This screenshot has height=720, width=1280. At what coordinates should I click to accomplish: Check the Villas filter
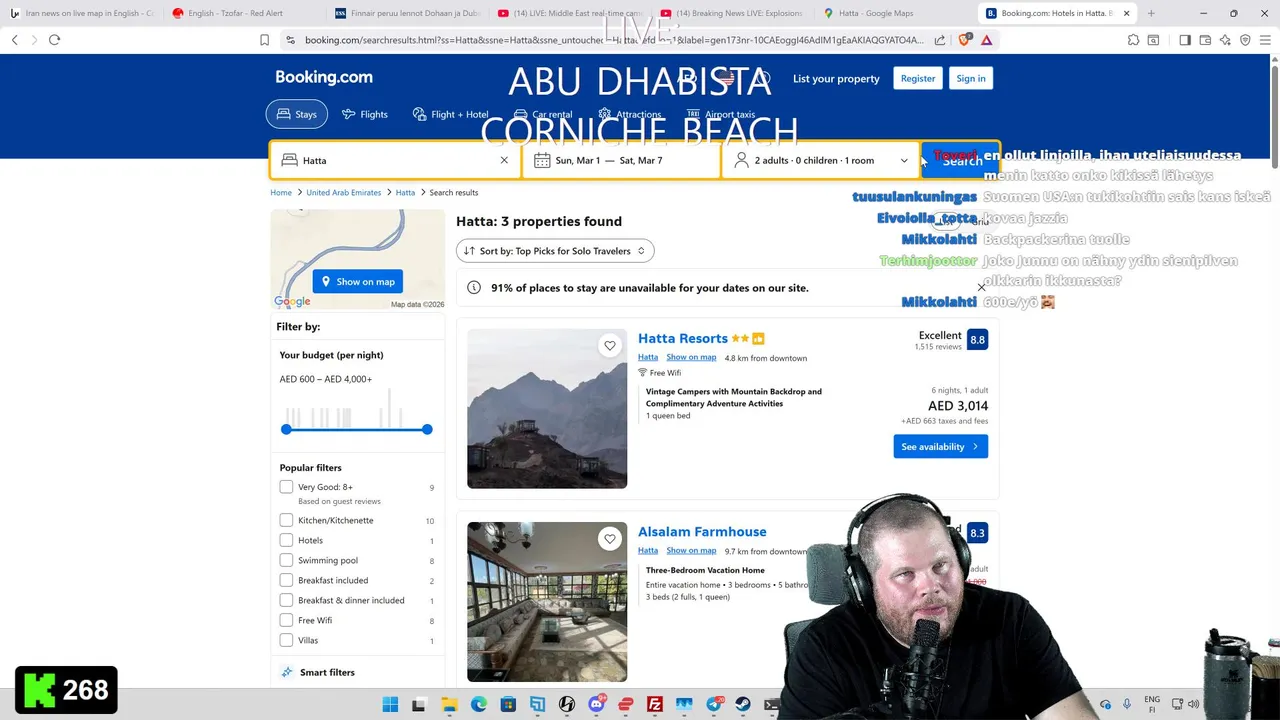[286, 640]
